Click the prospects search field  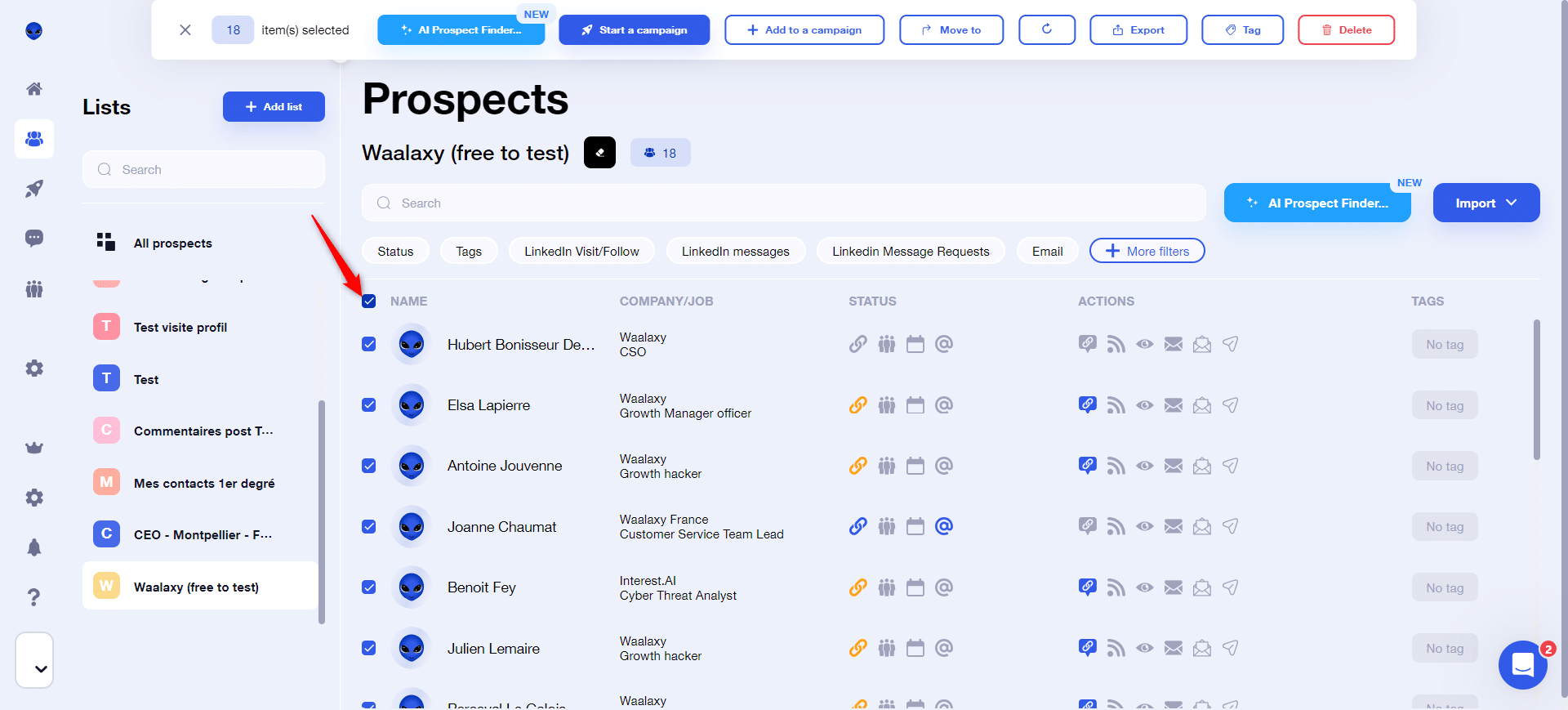click(x=784, y=203)
